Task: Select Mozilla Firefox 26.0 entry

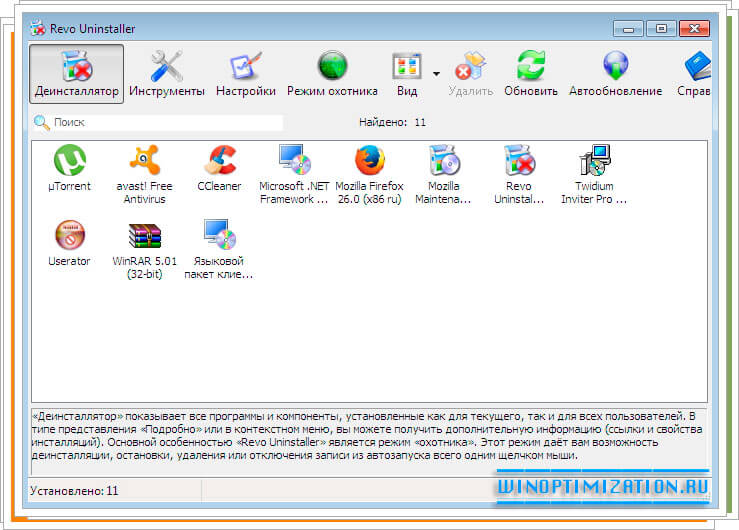Action: [x=369, y=161]
